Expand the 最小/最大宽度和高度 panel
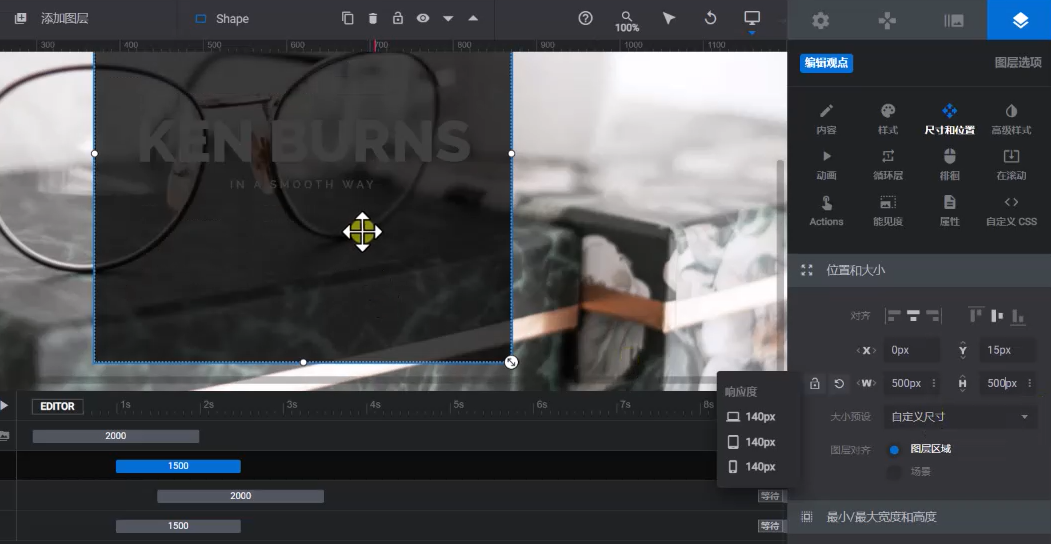 [919, 517]
